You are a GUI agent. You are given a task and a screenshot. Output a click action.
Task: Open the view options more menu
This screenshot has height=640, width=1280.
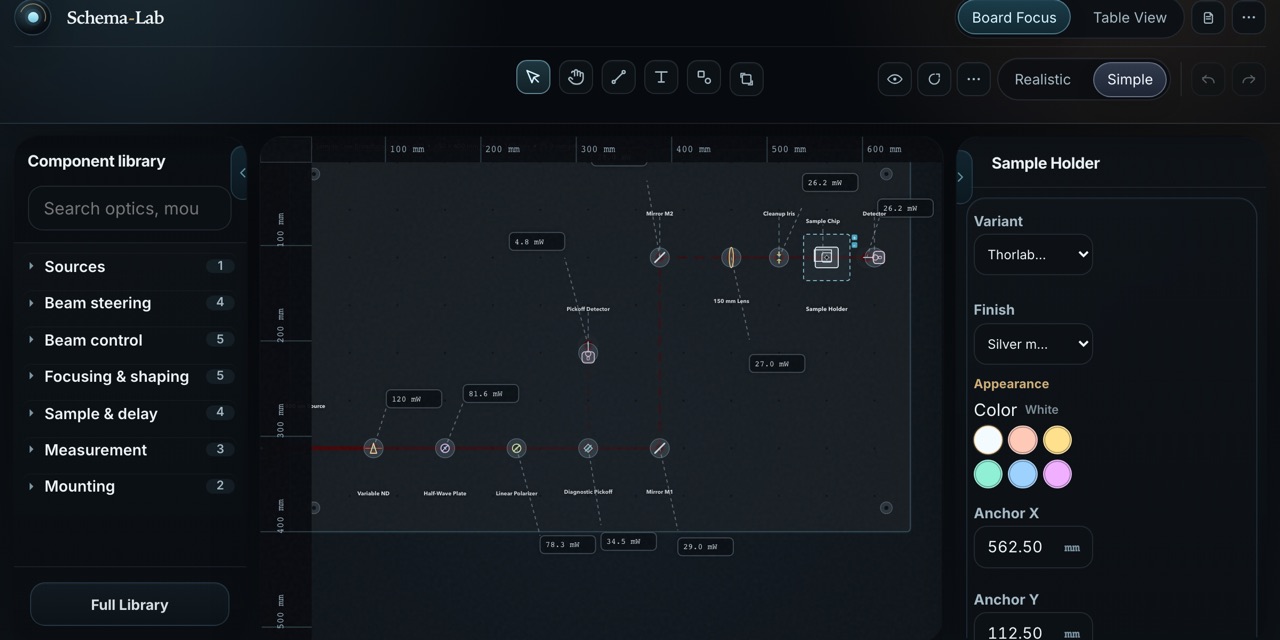(x=973, y=79)
